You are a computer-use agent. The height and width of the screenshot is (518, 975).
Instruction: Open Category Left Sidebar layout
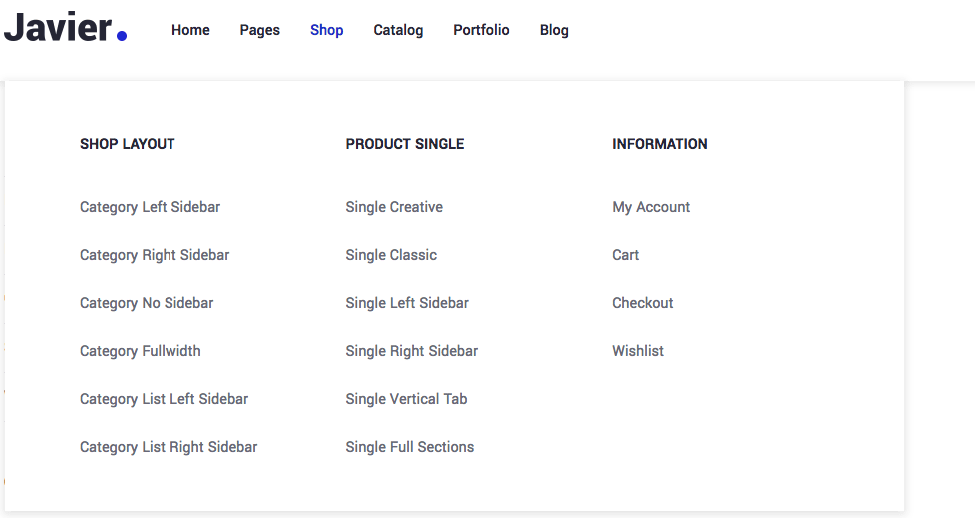(x=150, y=207)
